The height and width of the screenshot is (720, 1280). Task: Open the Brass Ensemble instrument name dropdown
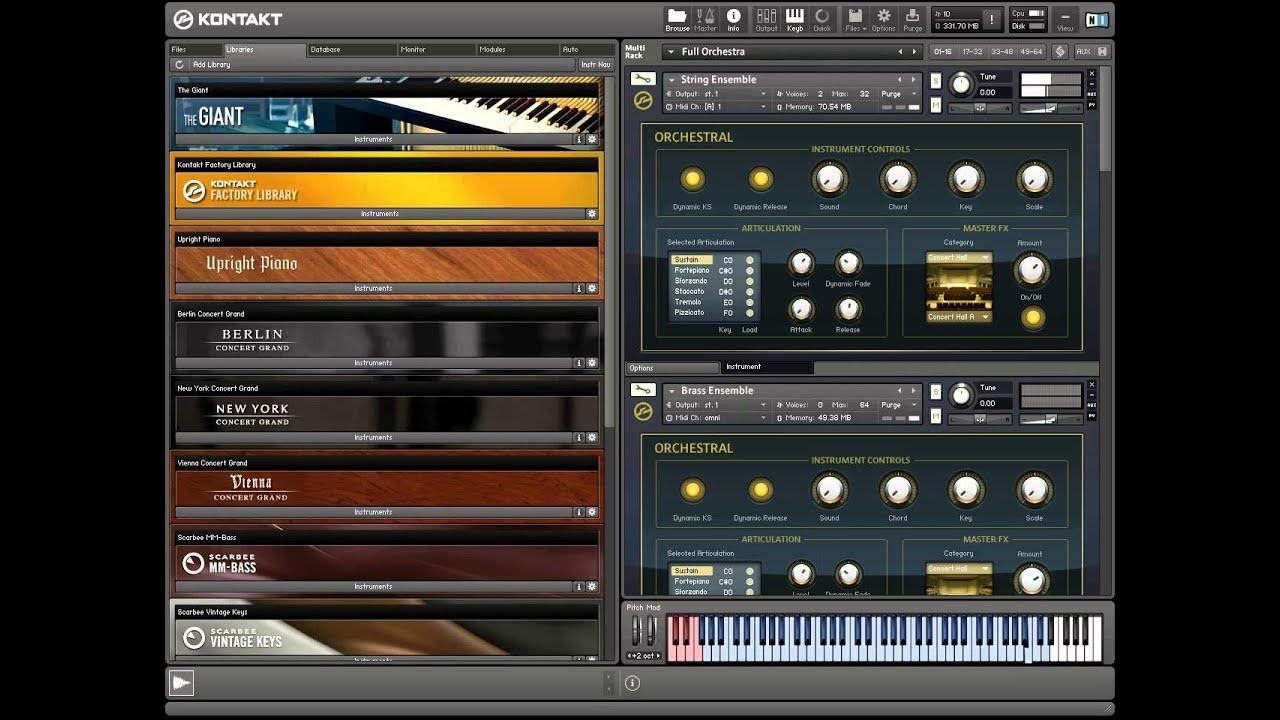[672, 391]
